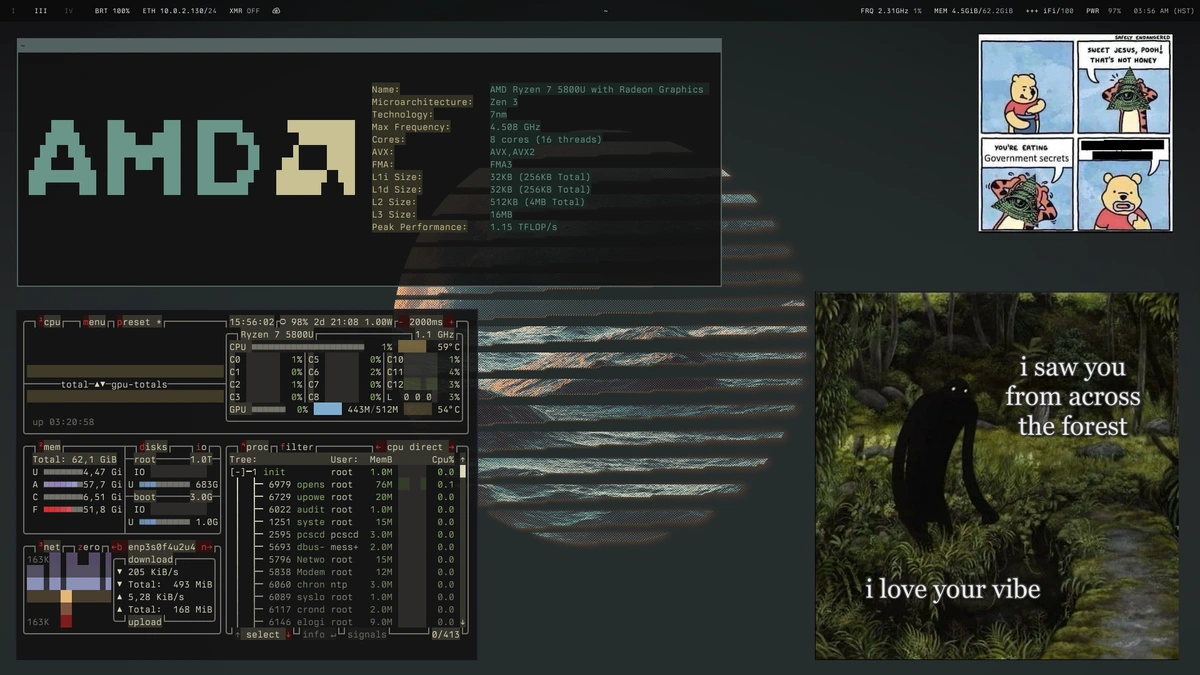Switch to previous network interface with b arrow
This screenshot has height=675, width=1200.
tap(117, 547)
